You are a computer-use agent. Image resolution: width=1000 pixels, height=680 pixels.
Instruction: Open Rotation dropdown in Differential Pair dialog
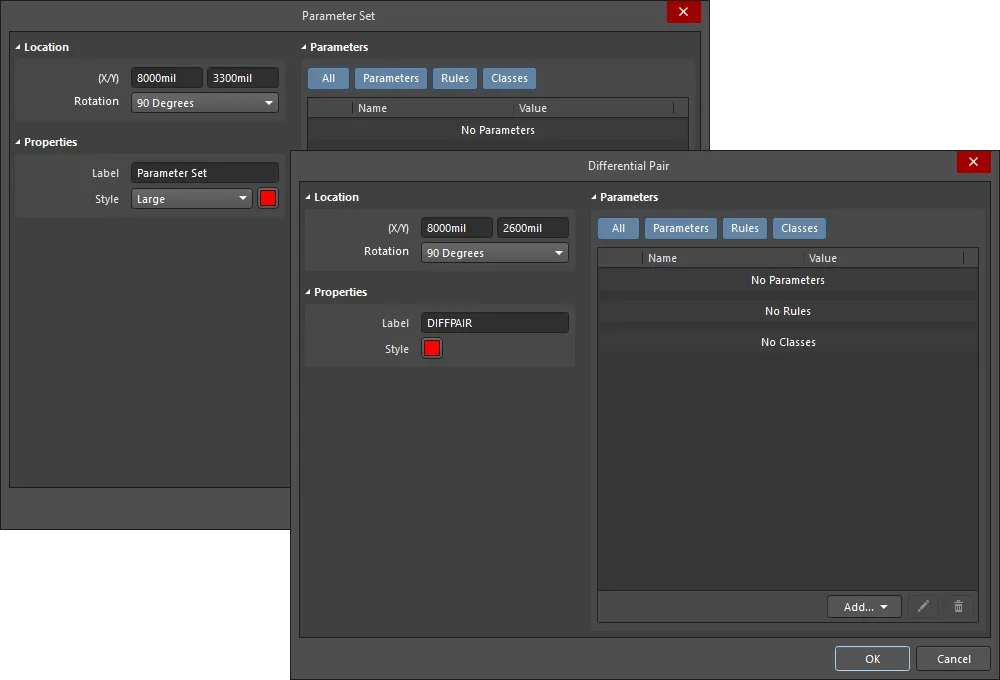coord(494,253)
